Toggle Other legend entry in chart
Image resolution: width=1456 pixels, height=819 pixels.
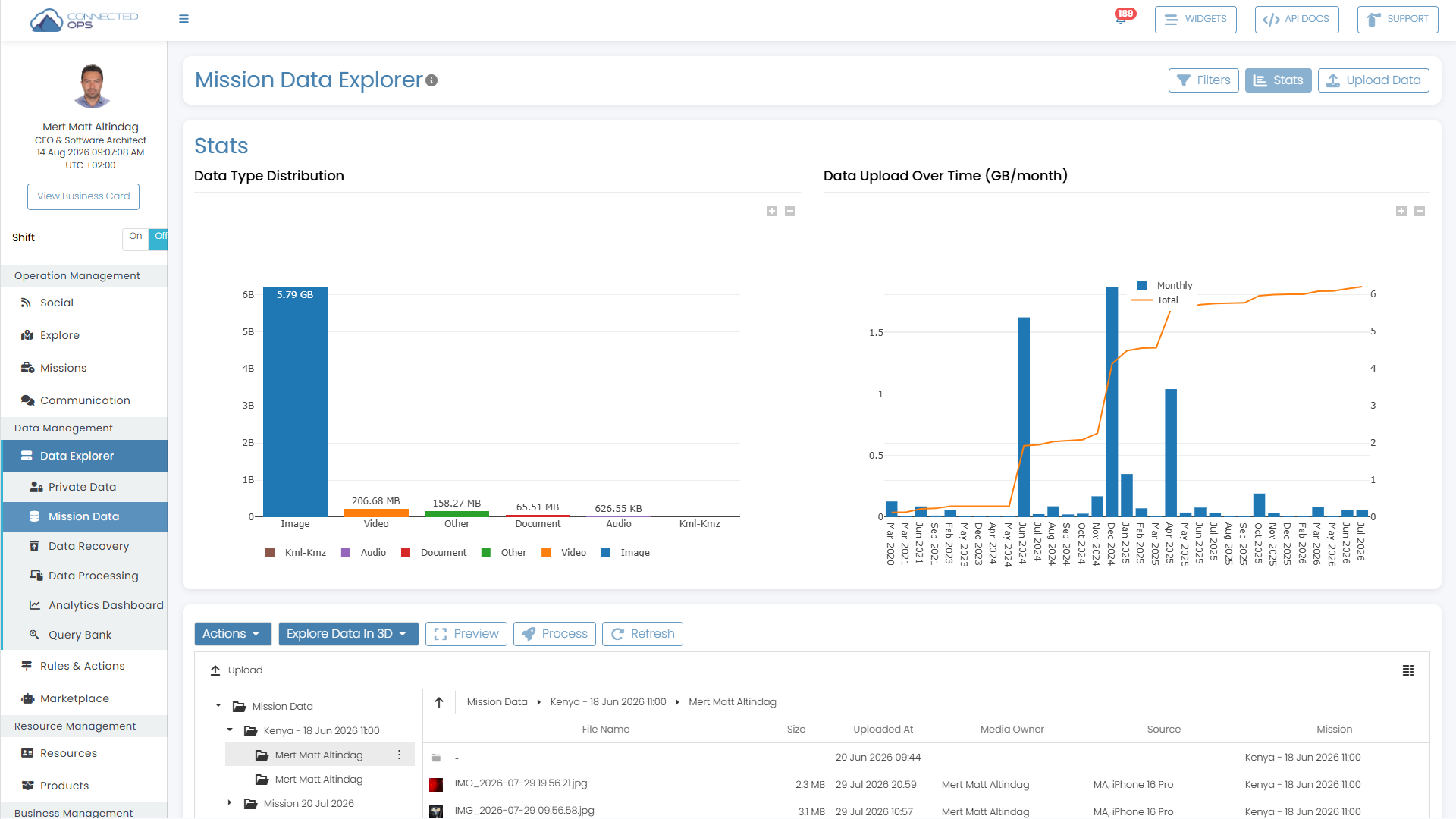[504, 553]
